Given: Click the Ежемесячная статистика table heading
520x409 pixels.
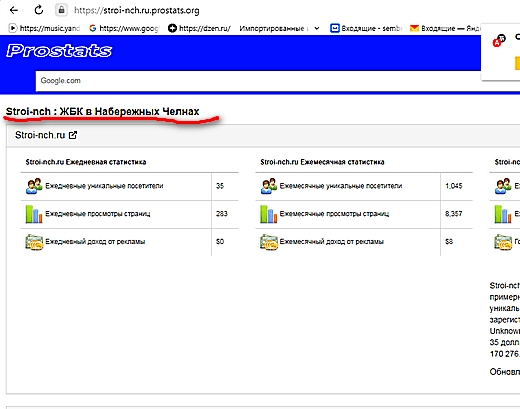Looking at the screenshot, I should point(322,162).
